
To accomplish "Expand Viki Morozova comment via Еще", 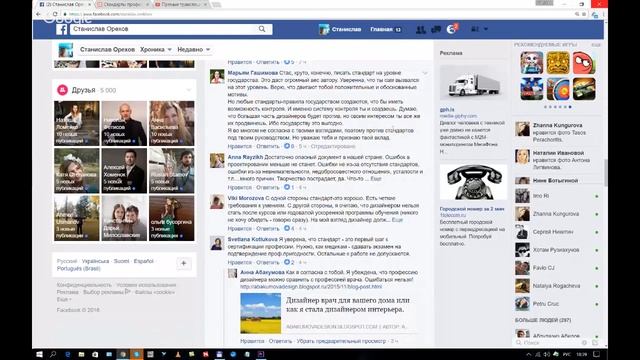I will pos(397,220).
